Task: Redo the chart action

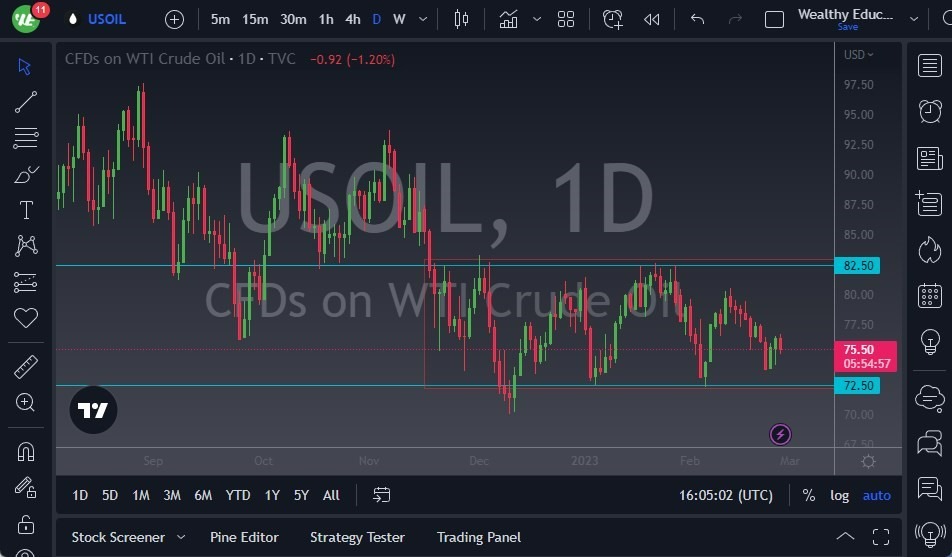Action: (735, 19)
